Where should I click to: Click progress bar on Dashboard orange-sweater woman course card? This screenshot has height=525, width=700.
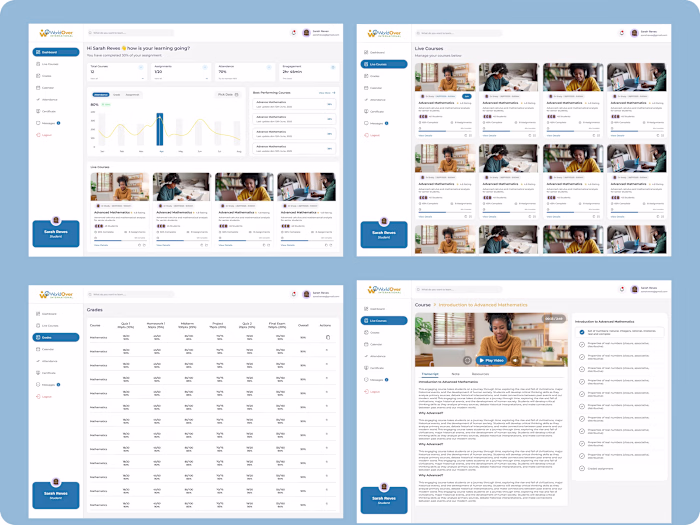click(x=120, y=241)
